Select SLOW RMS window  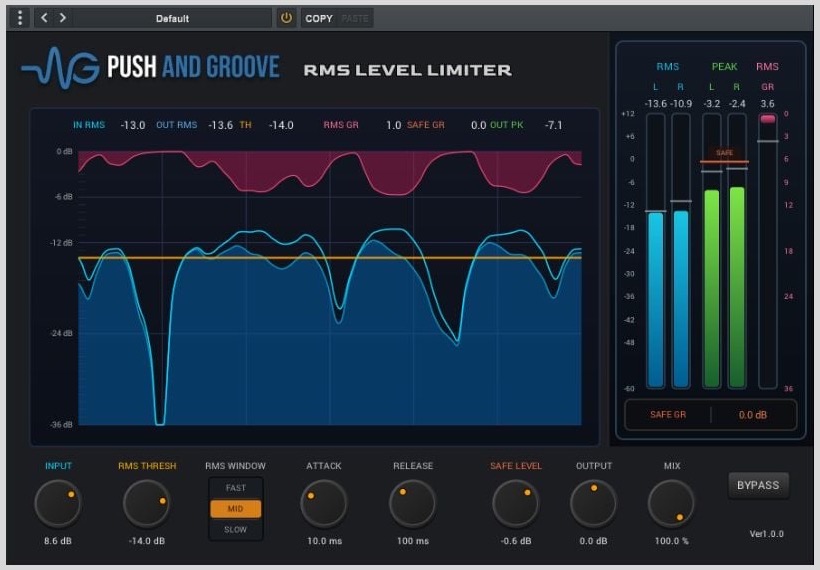[235, 529]
